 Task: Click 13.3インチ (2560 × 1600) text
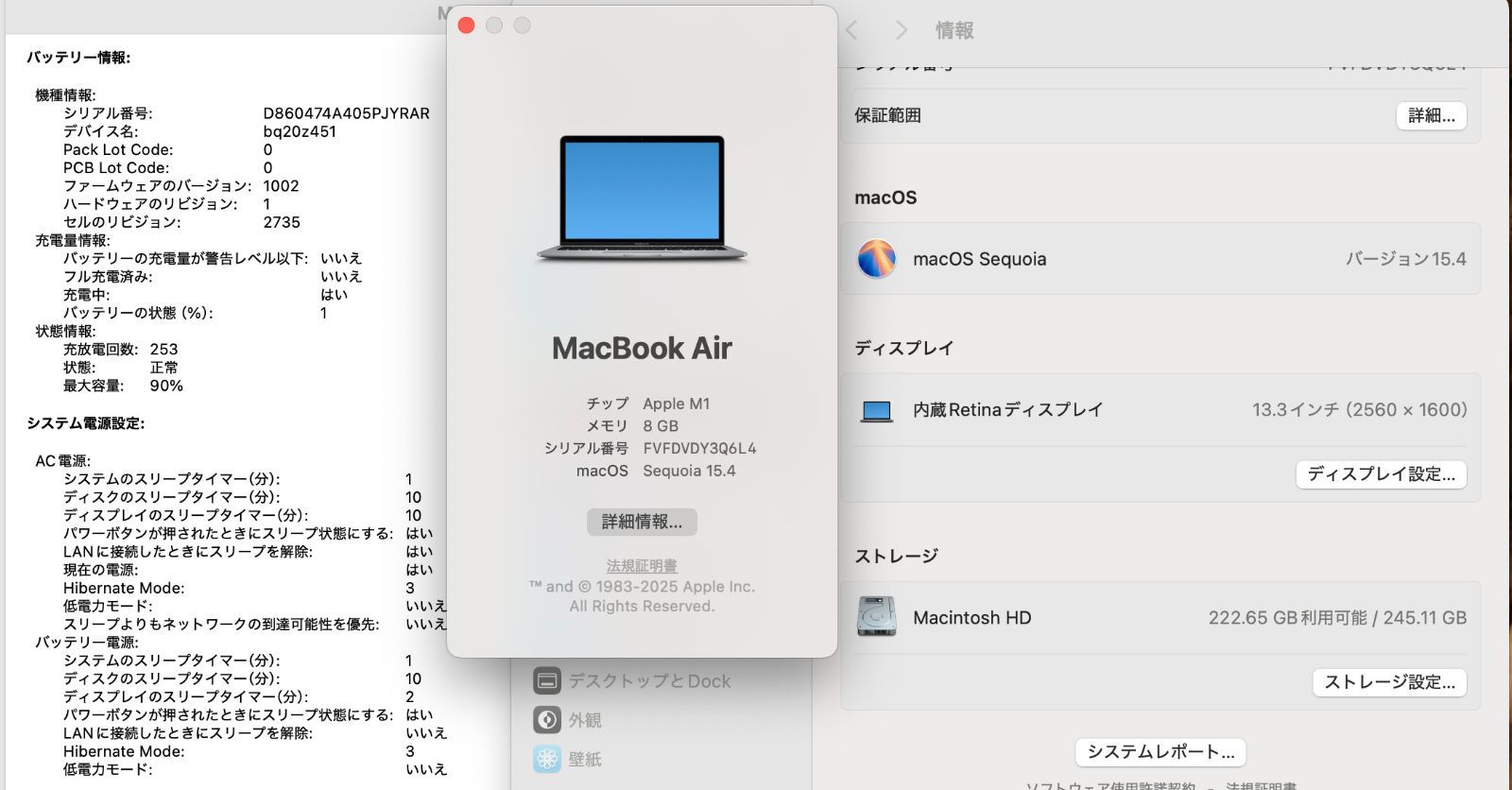[x=1360, y=410]
